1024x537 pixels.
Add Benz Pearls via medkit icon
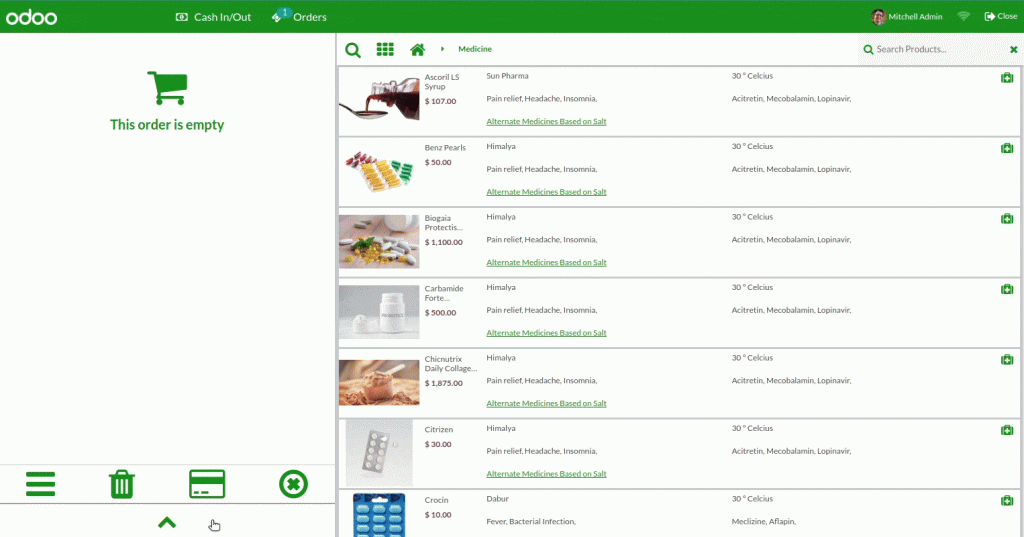pos(1007,148)
